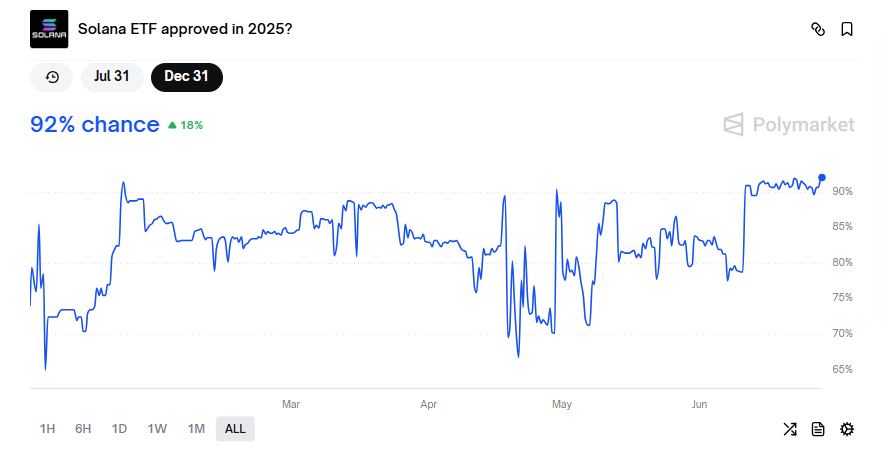This screenshot has height=457, width=881.
Task: Select the Dec 31 date tab
Action: (186, 77)
